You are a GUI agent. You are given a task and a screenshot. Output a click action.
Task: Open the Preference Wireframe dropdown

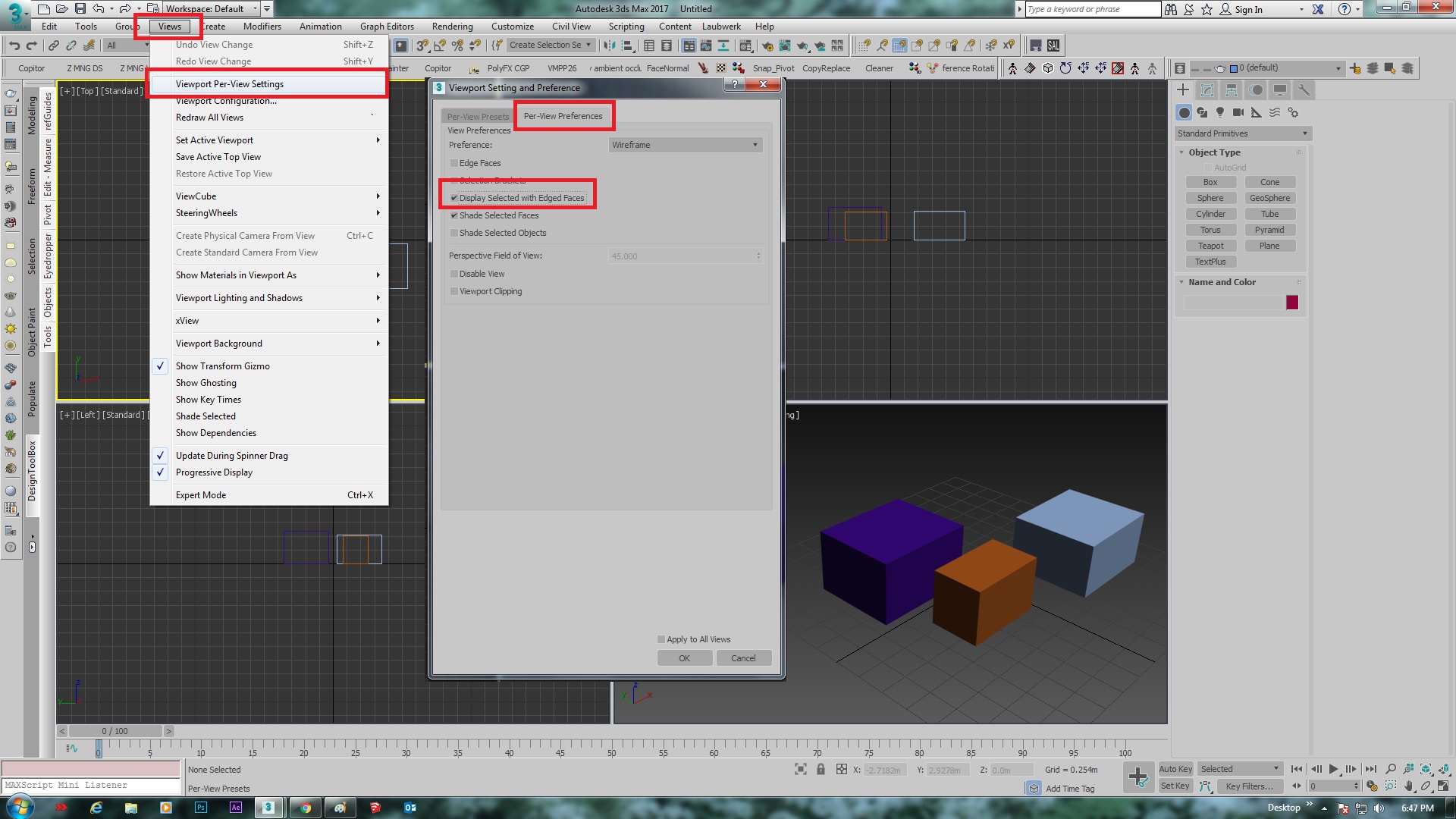click(x=684, y=145)
